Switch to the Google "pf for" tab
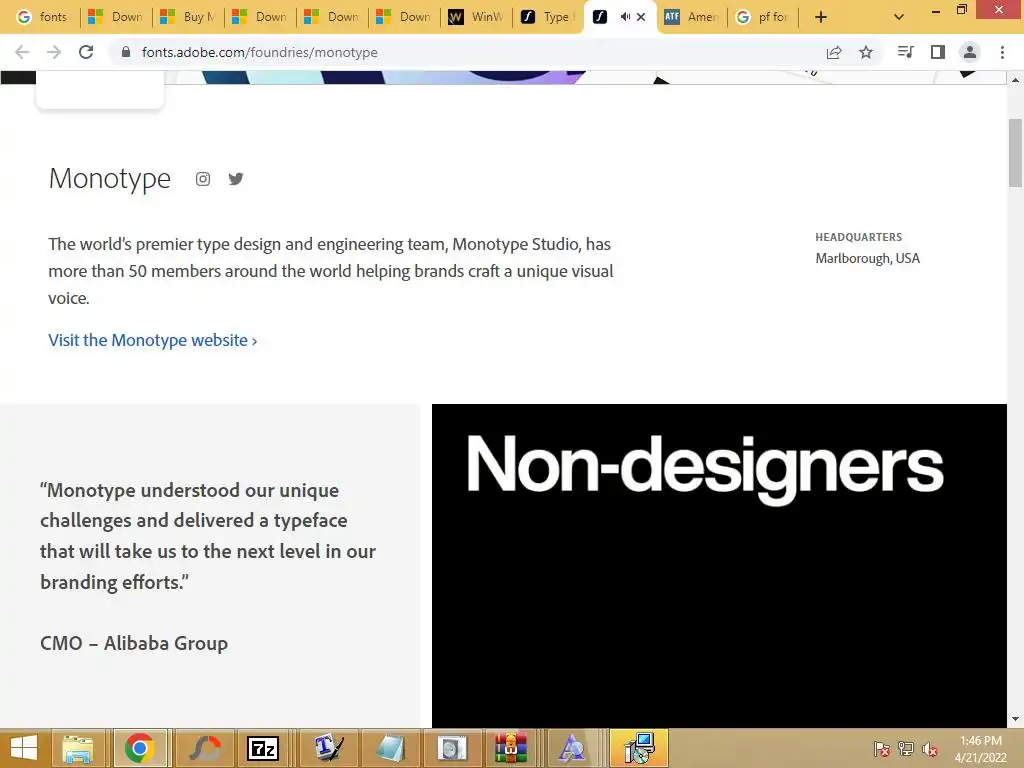 point(763,17)
